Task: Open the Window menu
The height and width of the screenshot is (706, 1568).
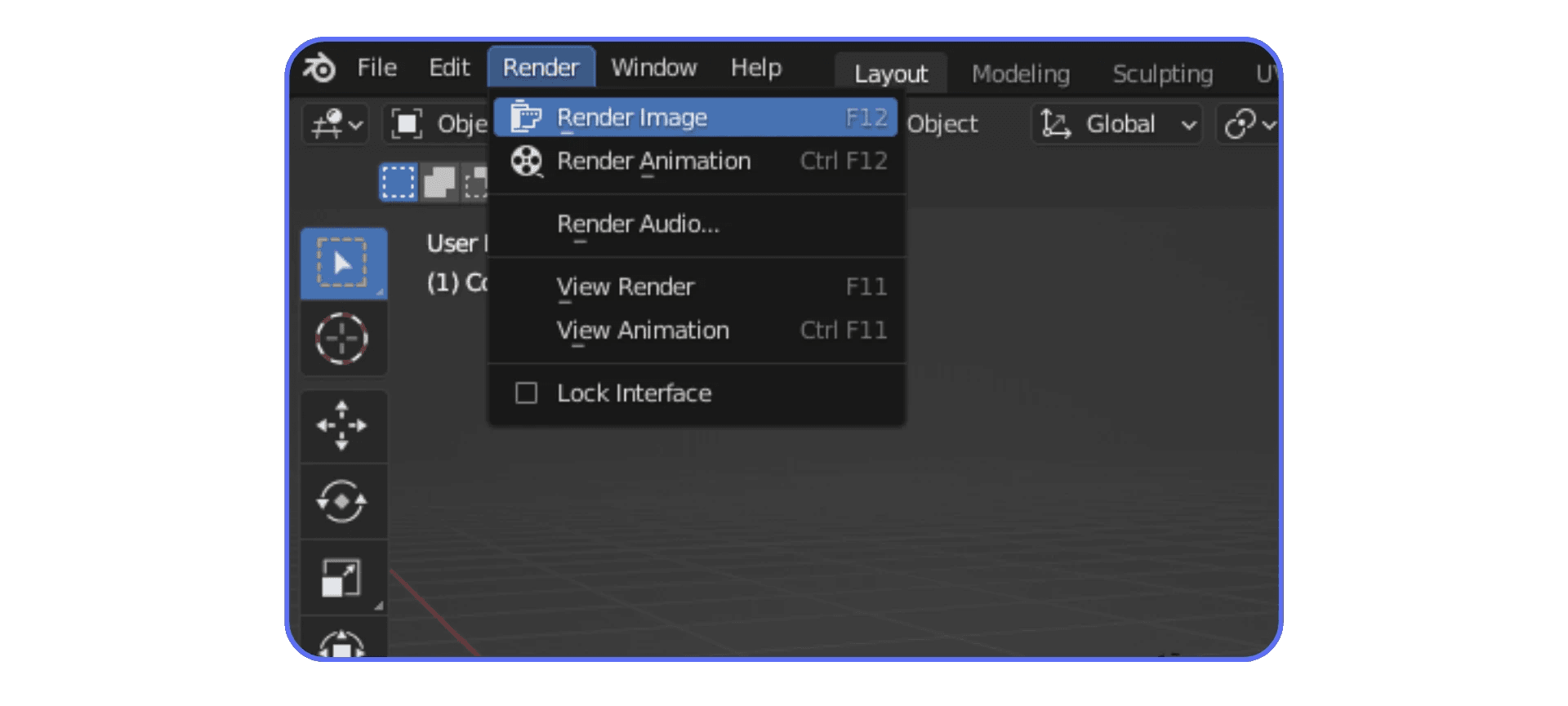Action: tap(654, 68)
